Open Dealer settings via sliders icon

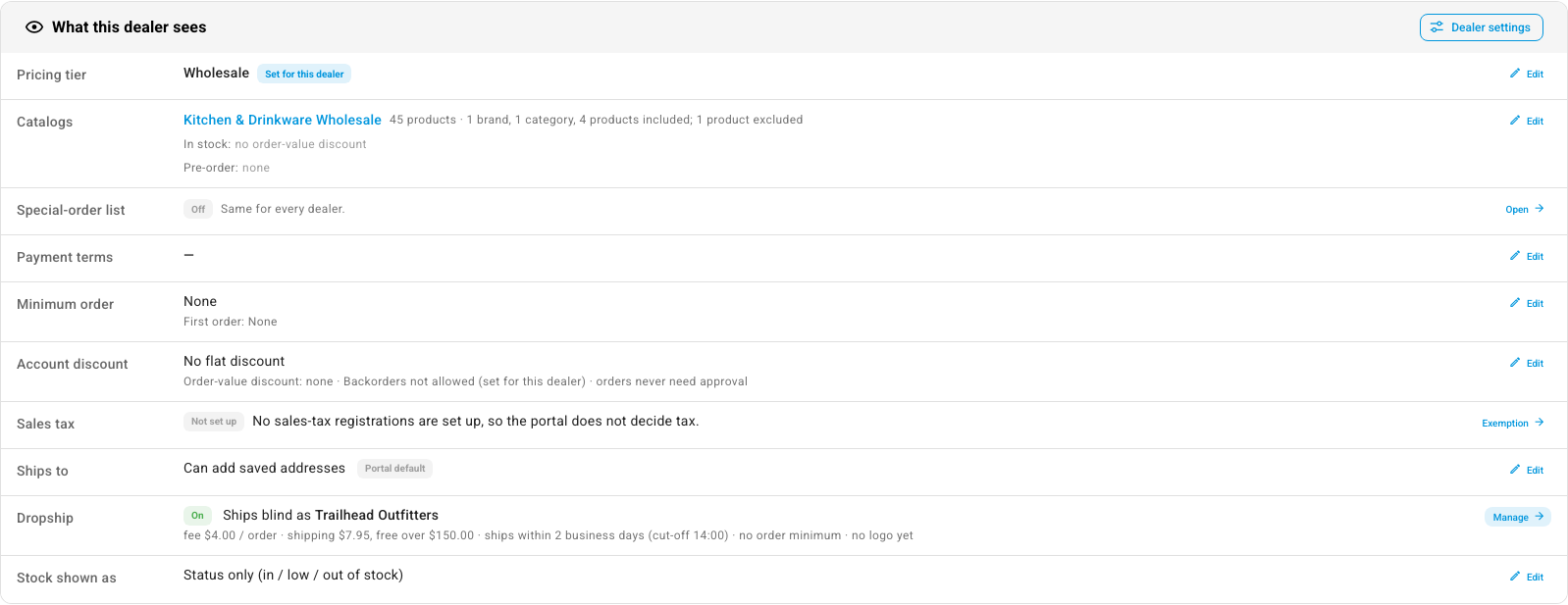point(1437,27)
